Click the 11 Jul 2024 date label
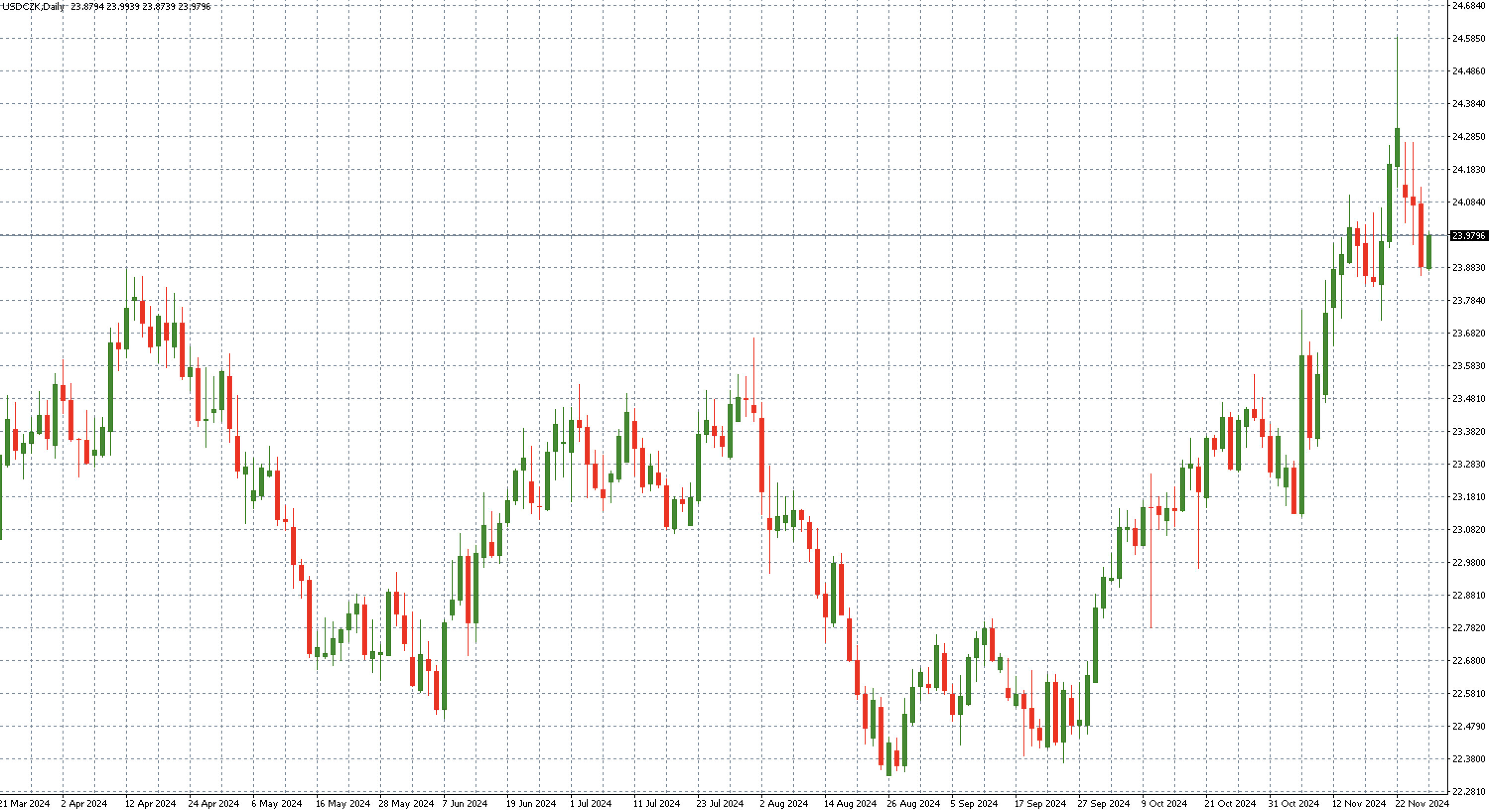 [656, 804]
